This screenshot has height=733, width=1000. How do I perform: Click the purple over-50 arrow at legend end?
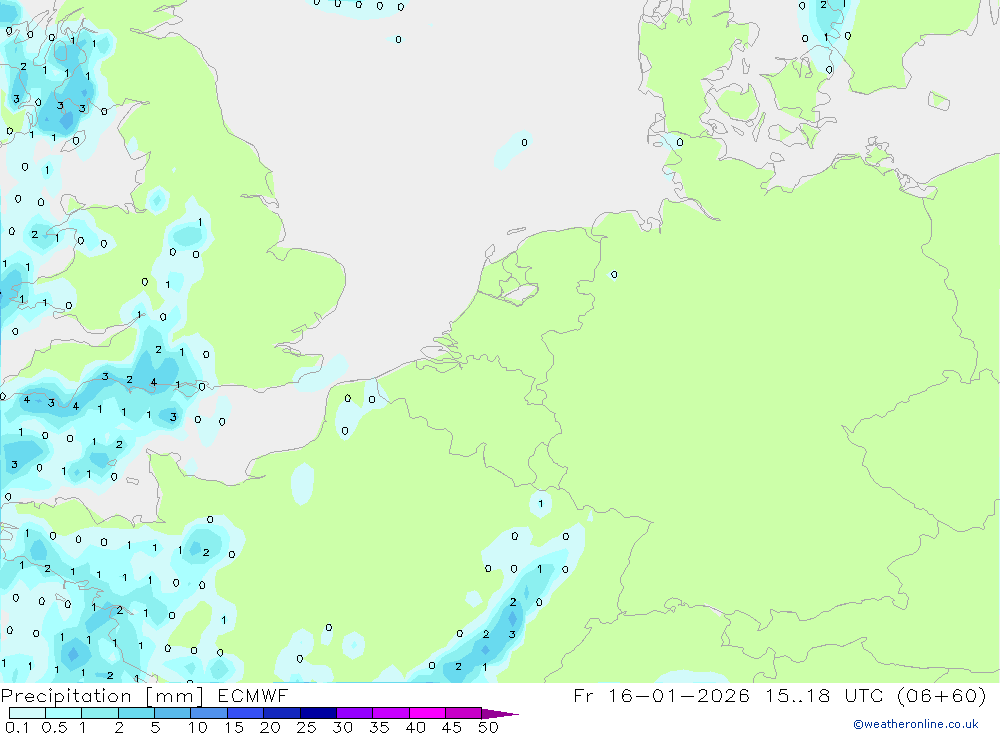[500, 714]
